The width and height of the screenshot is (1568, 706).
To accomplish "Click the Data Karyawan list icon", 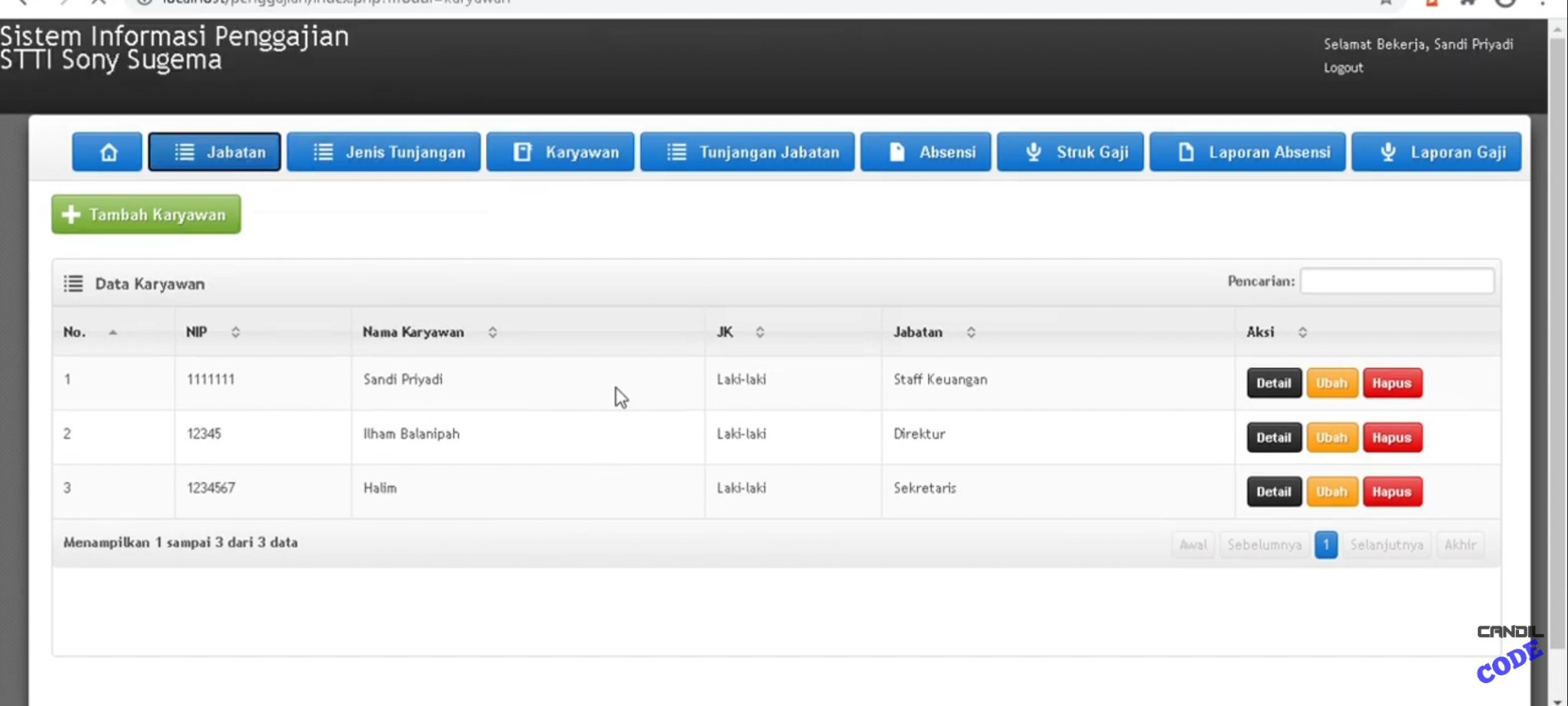I will 73,283.
